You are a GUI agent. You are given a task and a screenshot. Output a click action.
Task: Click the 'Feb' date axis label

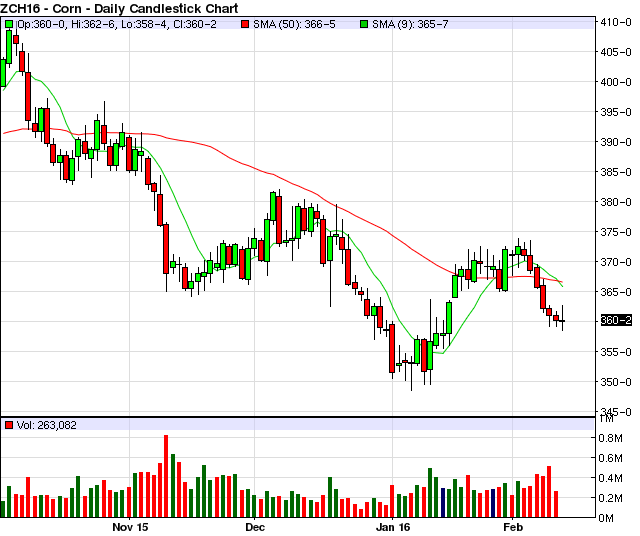[513, 527]
